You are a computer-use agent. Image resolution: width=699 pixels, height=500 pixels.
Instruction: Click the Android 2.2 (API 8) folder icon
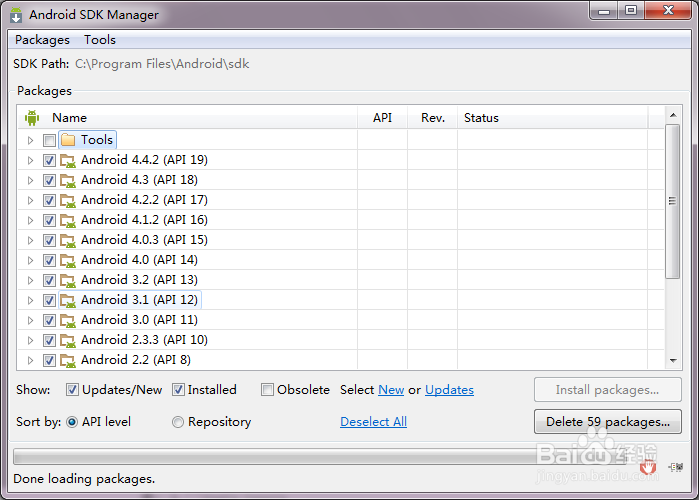tap(68, 361)
